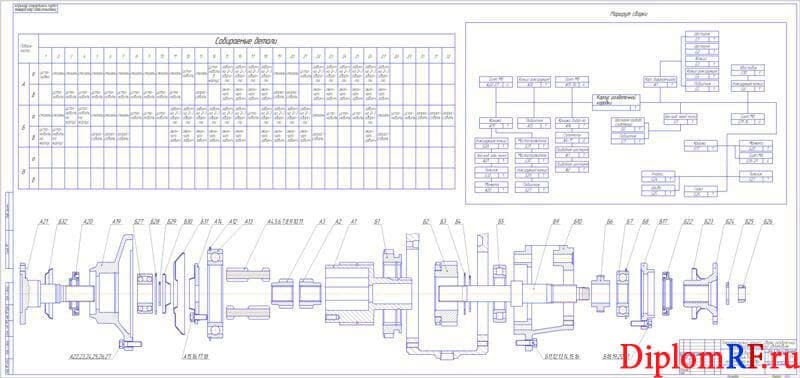Screen dimensions: 800x378
Task: Click callout label Б27 above the bearing
Action: [x=138, y=222]
